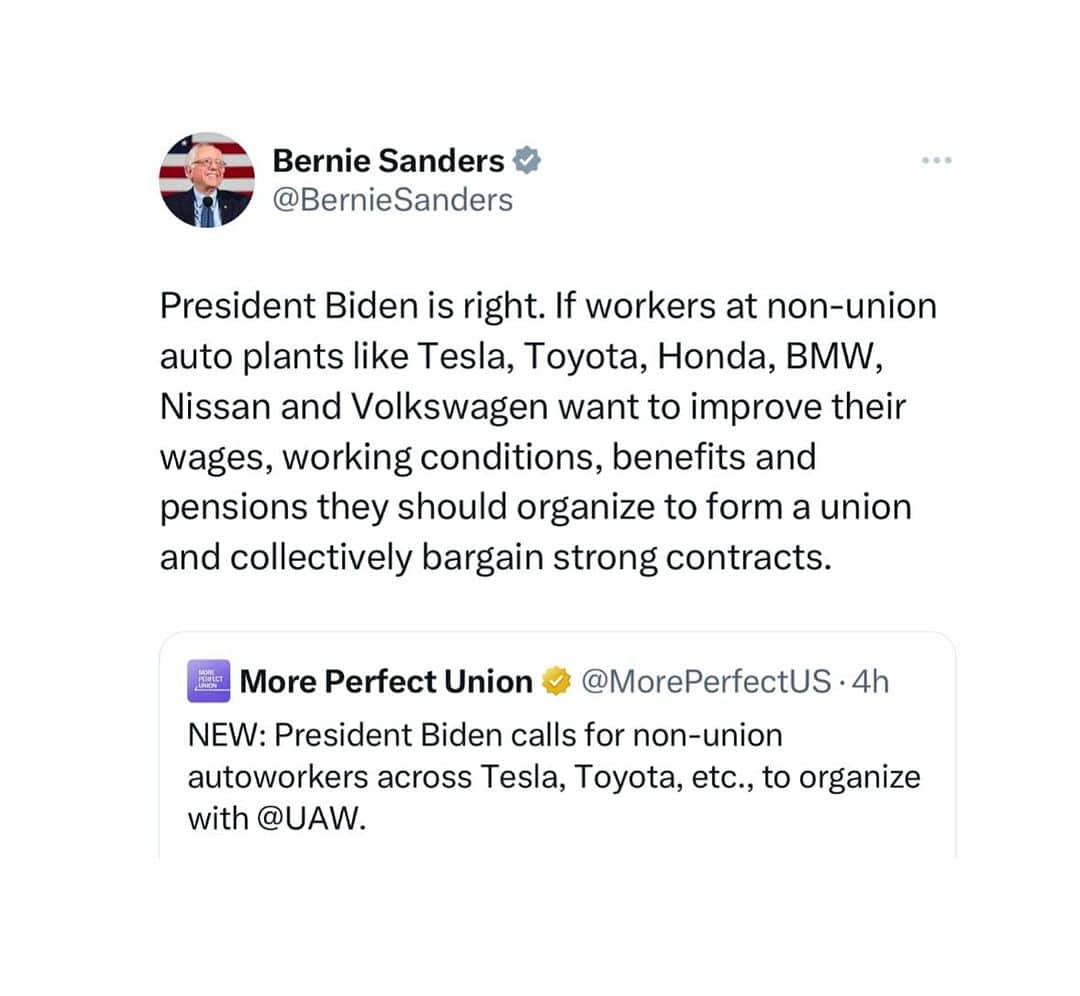Click the 4h timestamp on quoted post
This screenshot has width=1080, height=996.
tap(870, 681)
